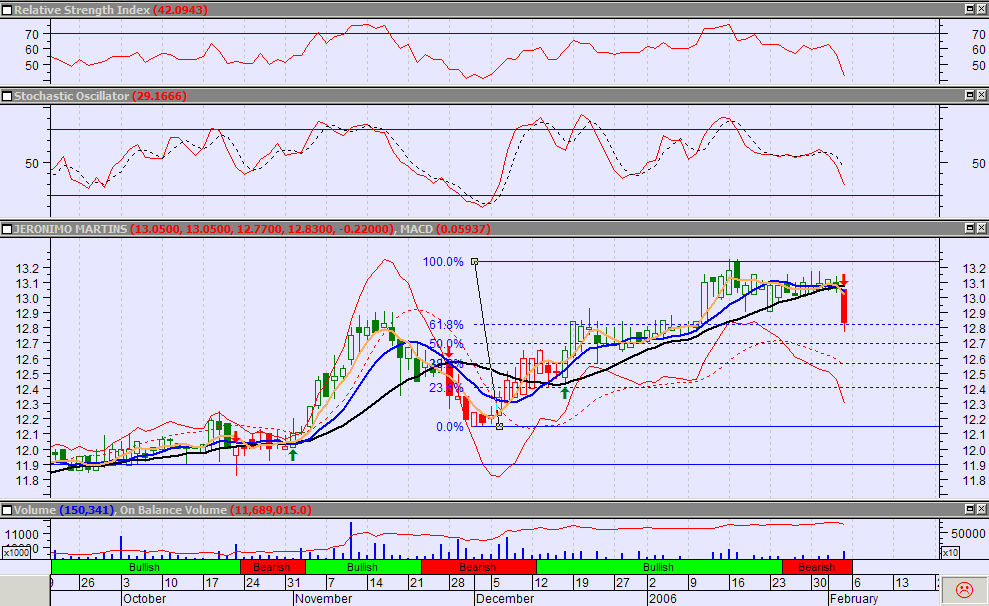Open the Expert Commentary sad-face icon
Screen dimensions: 989x606
(x=964, y=590)
